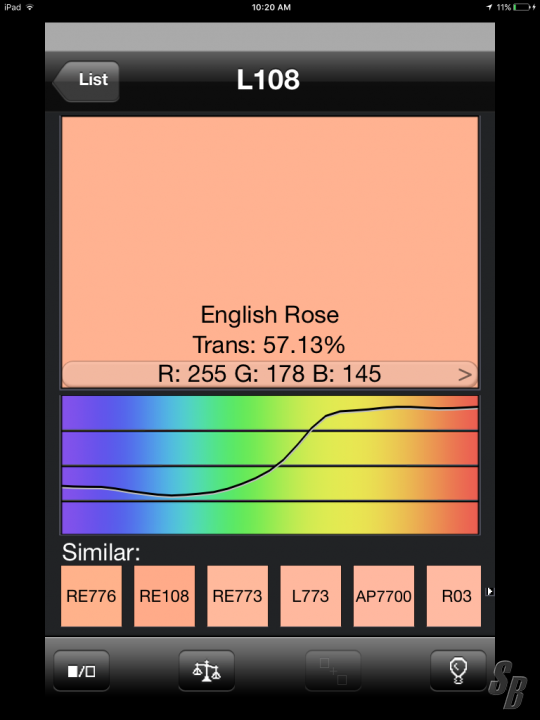Tap the location arrow status icon

(489, 7)
